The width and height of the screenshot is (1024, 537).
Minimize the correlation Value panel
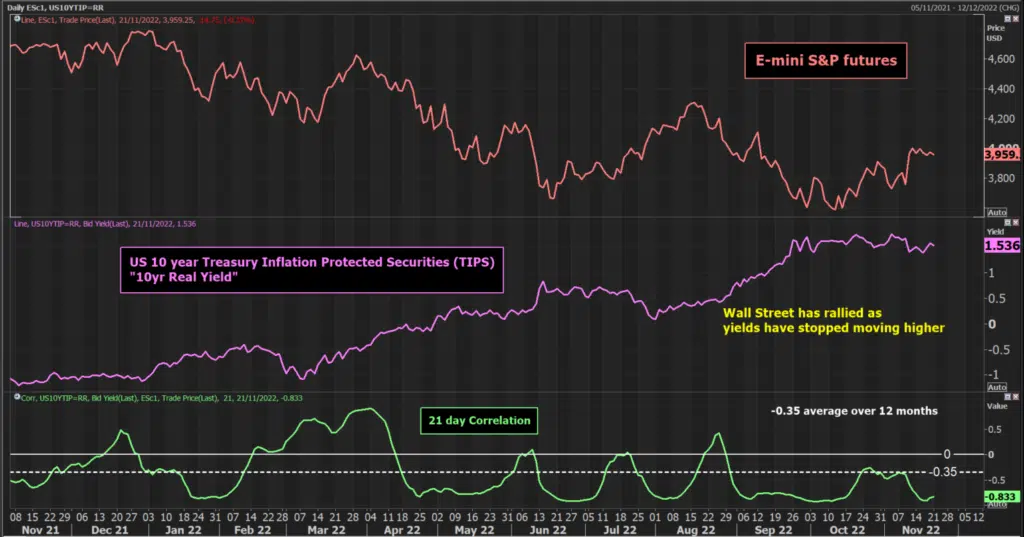[1008, 397]
